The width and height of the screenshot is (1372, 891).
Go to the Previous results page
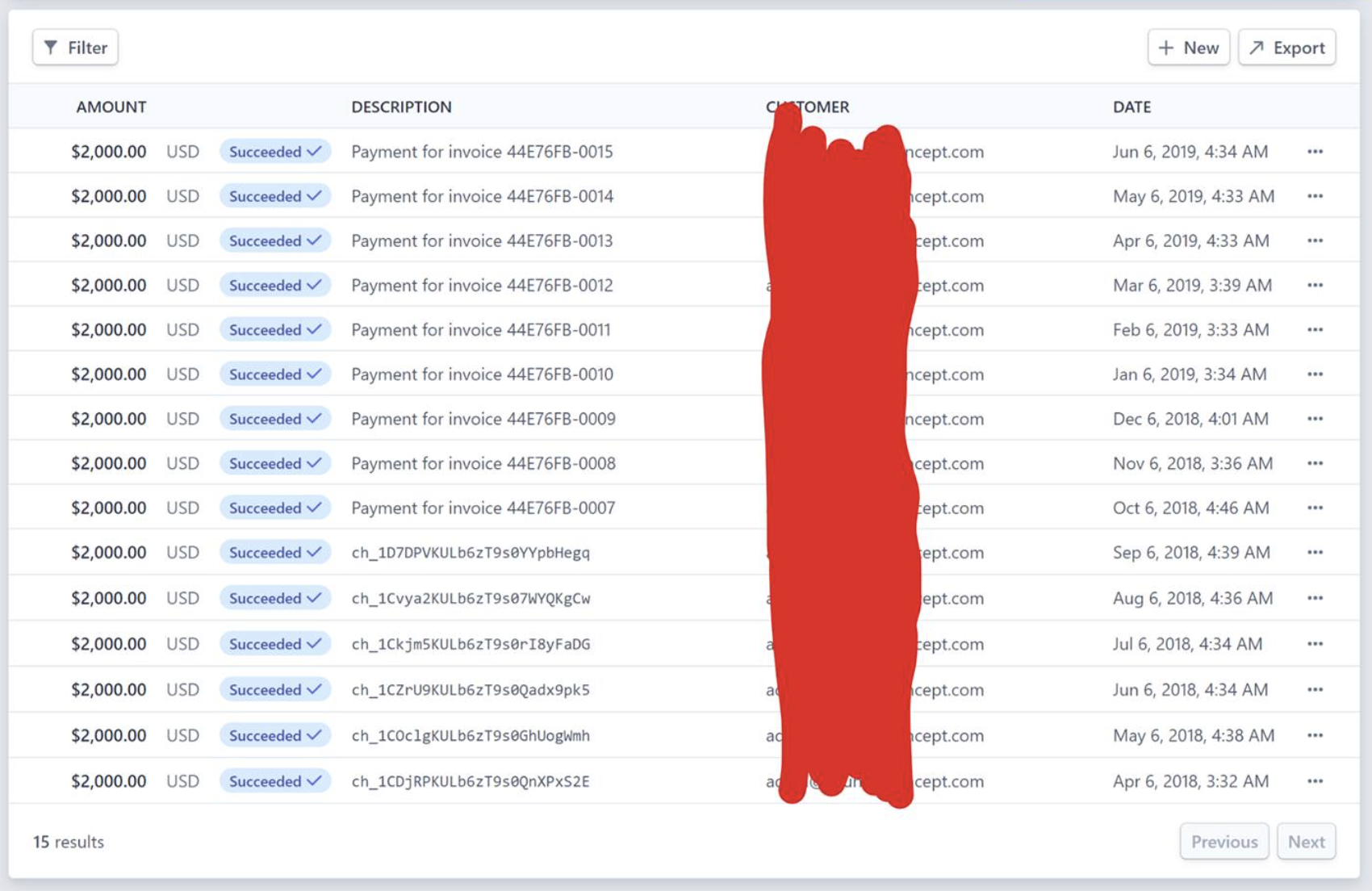(1224, 842)
